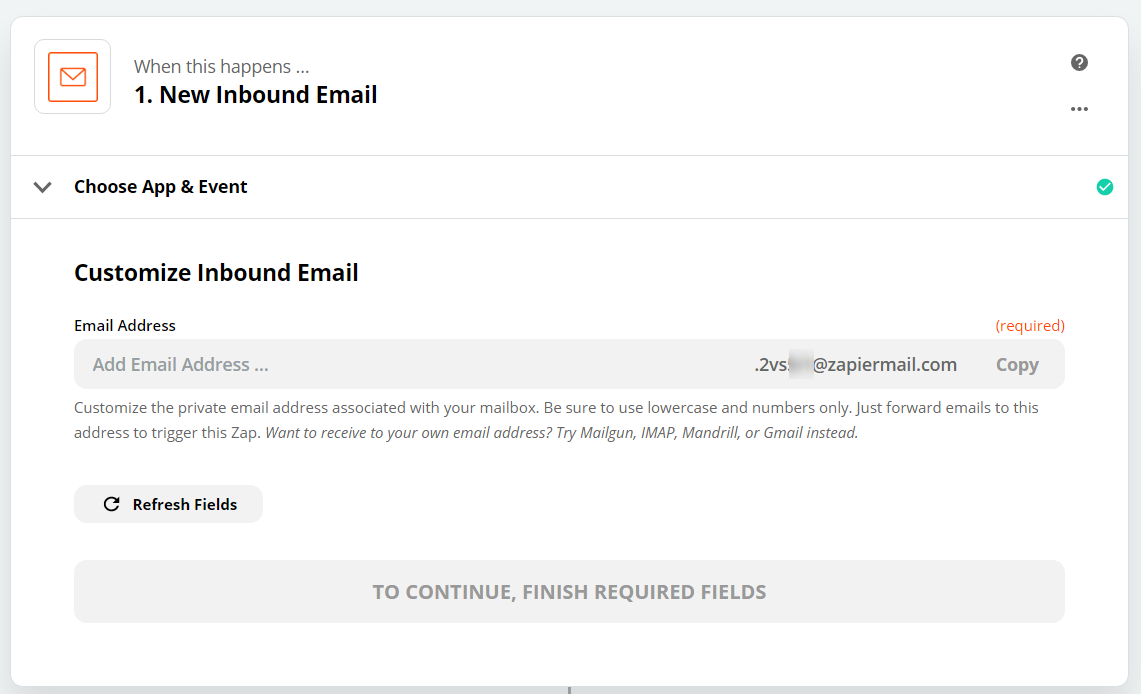
Task: Click the Email Address field label
Action: 124,325
